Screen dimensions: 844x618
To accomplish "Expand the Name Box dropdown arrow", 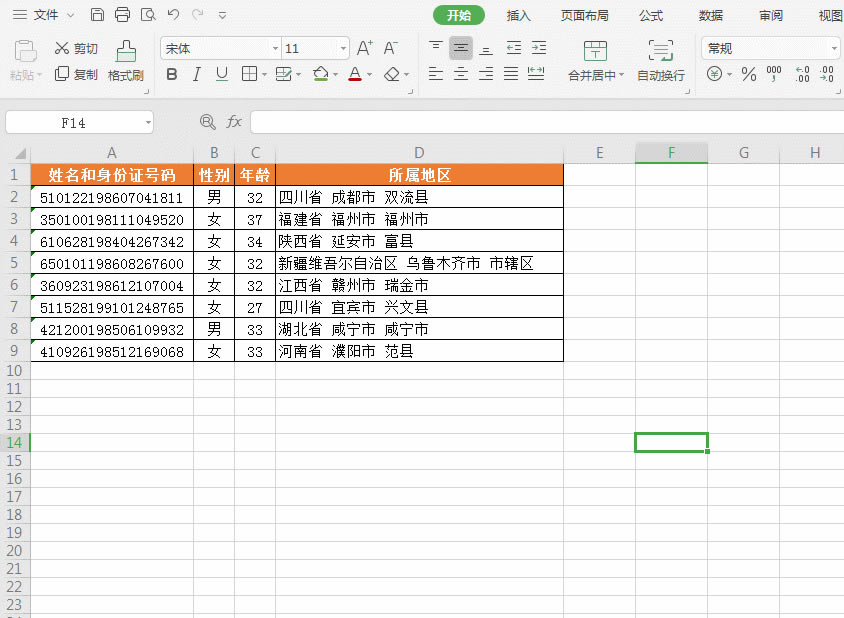I will 148,123.
